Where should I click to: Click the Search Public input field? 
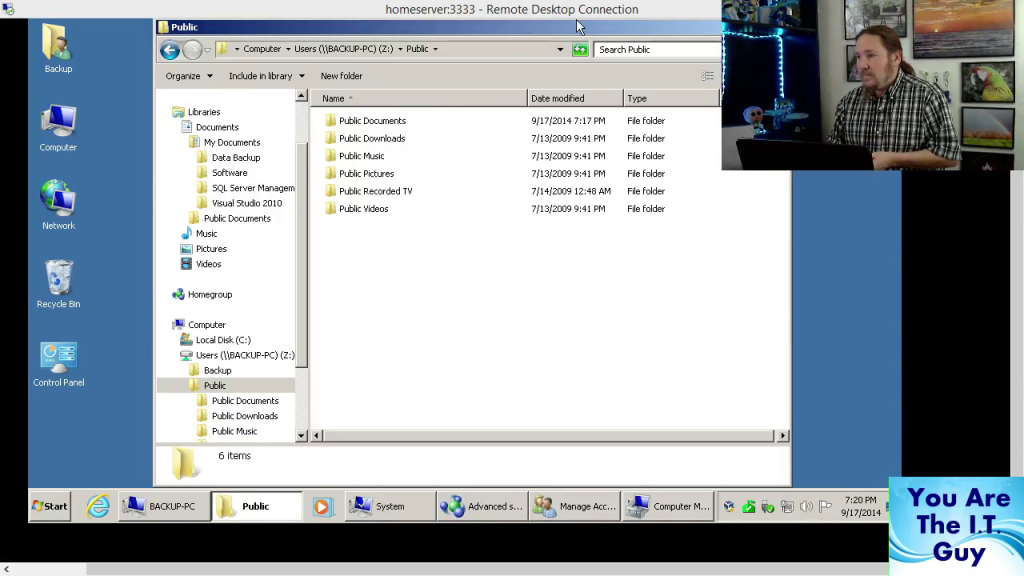(x=658, y=50)
